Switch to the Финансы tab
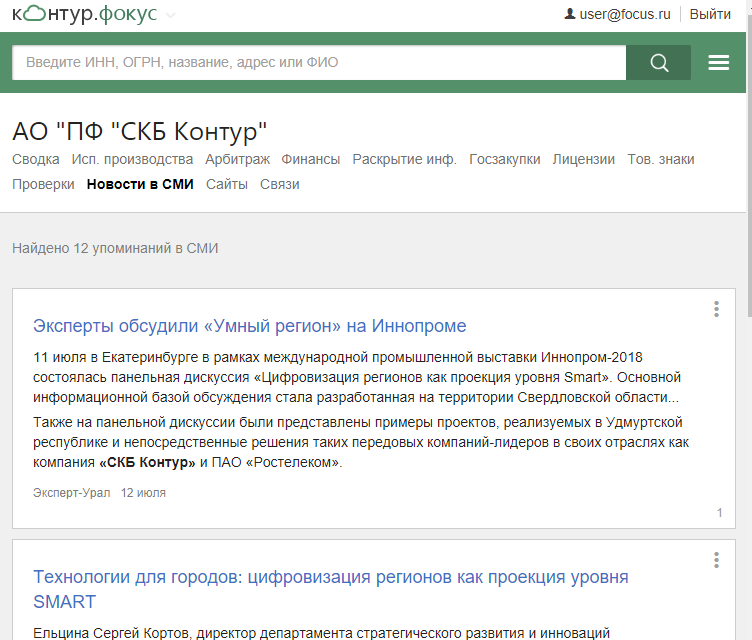Viewport: 752px width, 640px height. point(311,159)
